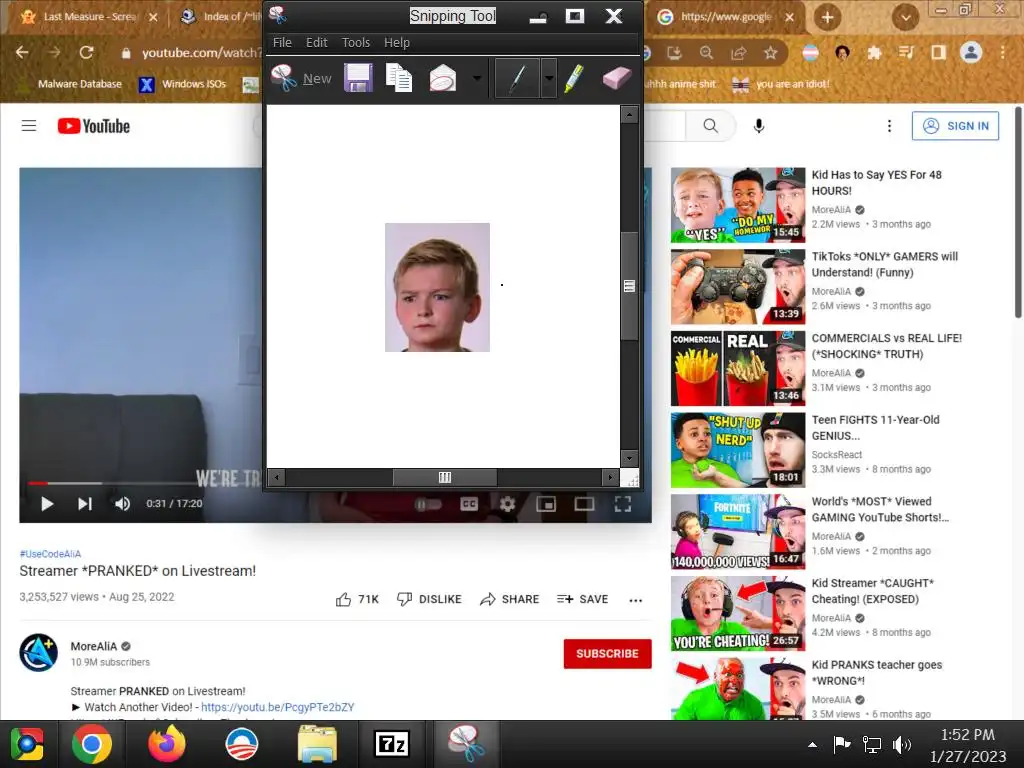Open the MoreAliA channel avatar

click(x=39, y=653)
